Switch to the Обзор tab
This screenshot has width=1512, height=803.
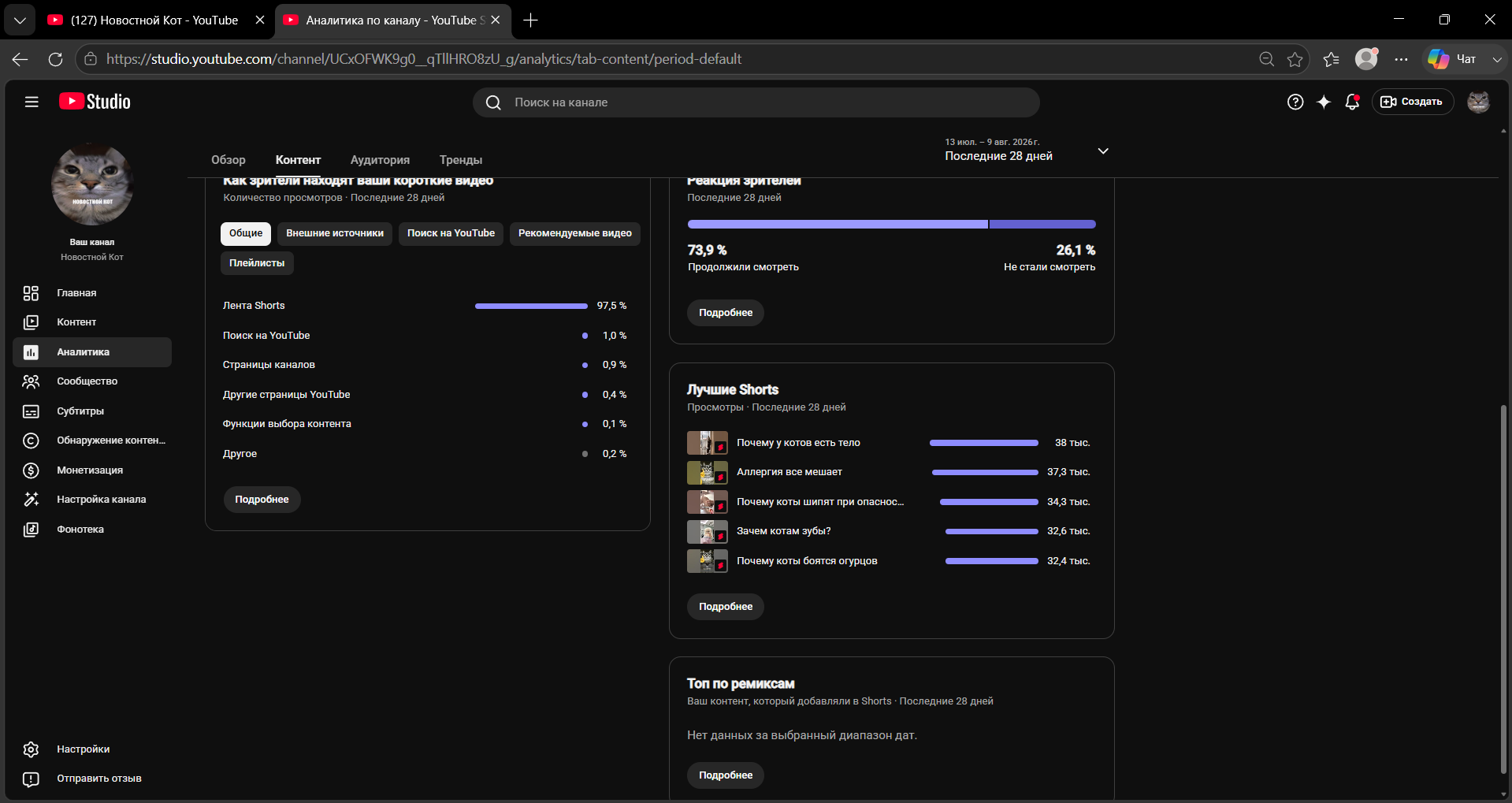pyautogui.click(x=228, y=160)
